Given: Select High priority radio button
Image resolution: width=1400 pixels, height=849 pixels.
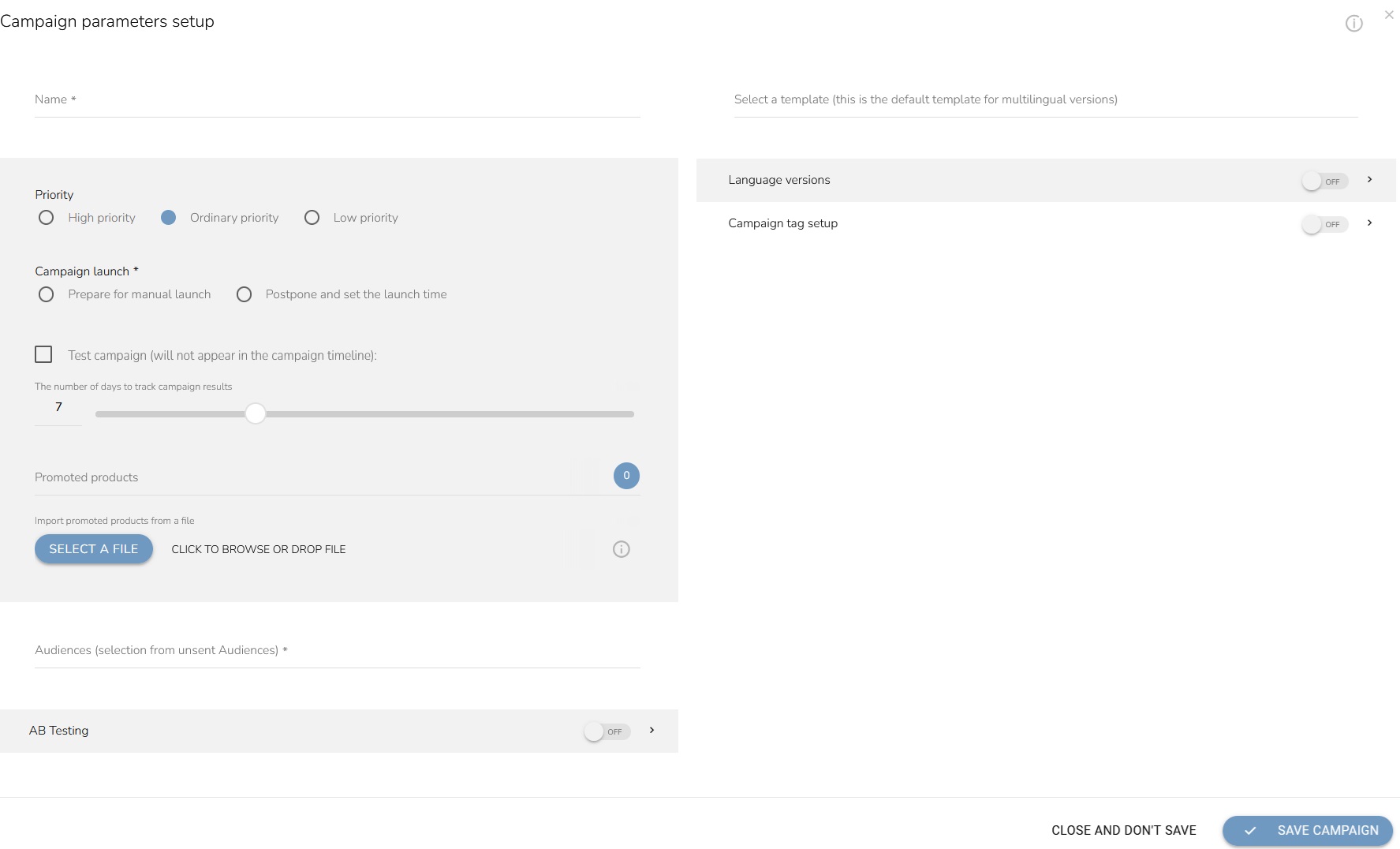Looking at the screenshot, I should click(47, 218).
